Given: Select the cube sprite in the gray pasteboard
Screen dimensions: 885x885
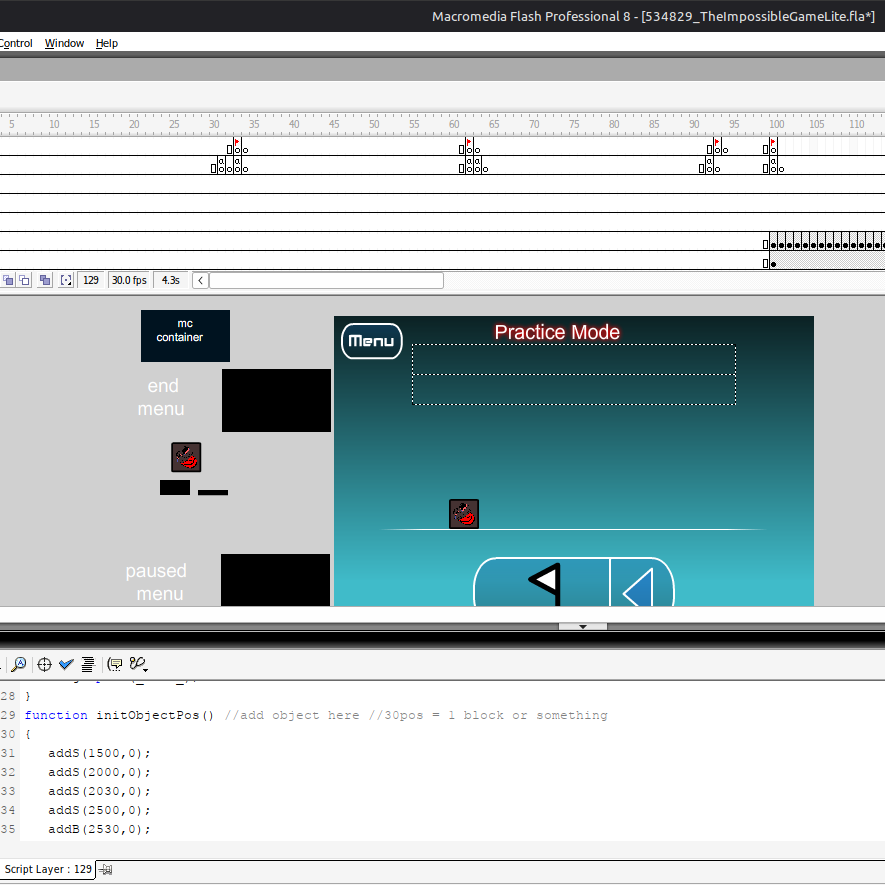Looking at the screenshot, I should click(186, 457).
